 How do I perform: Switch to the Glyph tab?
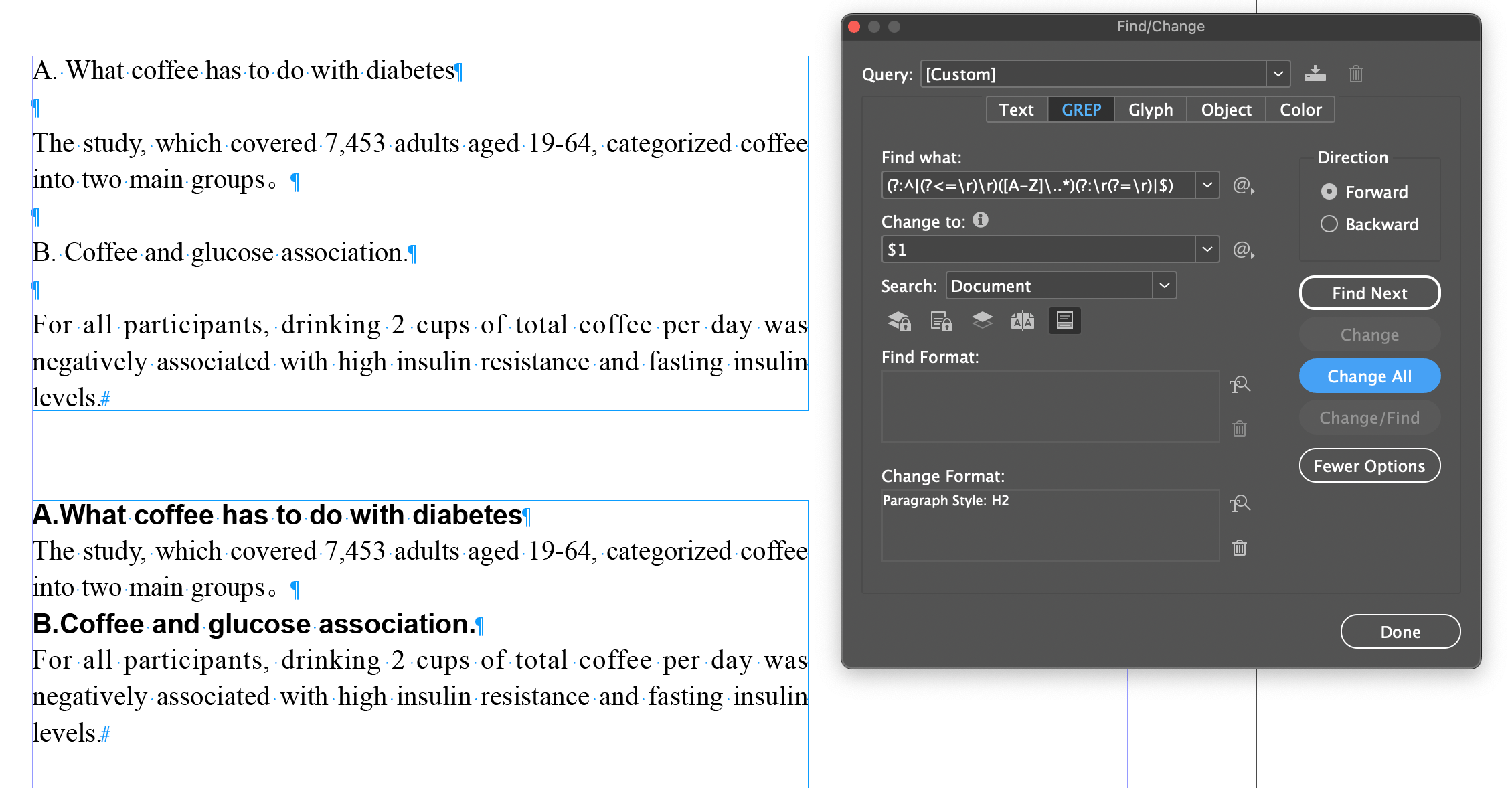point(1150,110)
